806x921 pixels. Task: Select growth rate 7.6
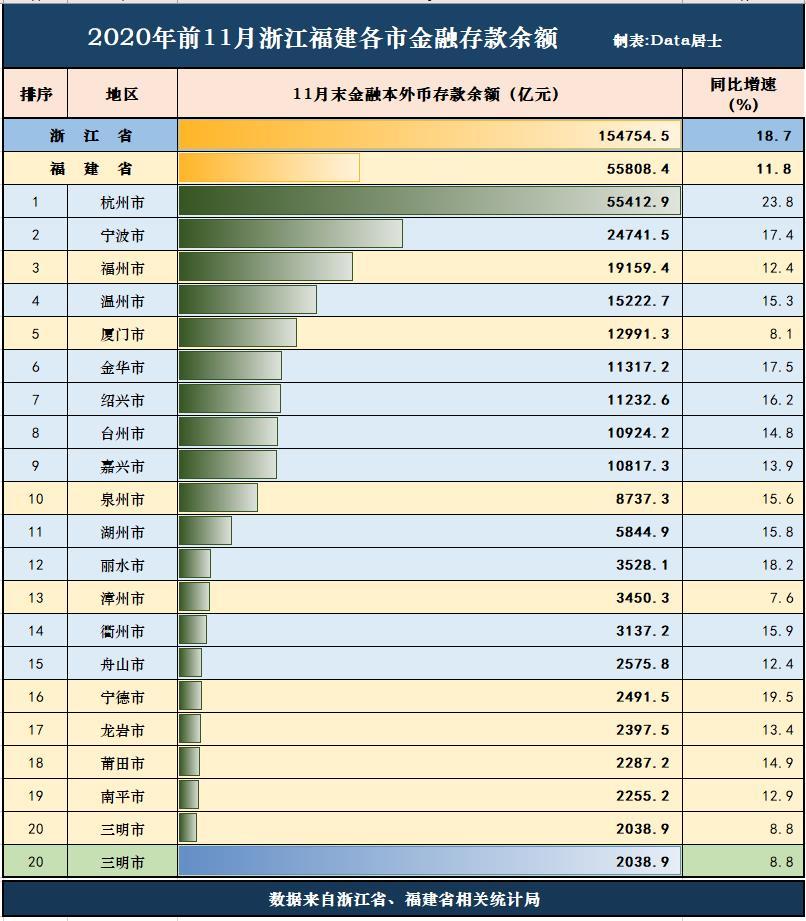(x=781, y=597)
